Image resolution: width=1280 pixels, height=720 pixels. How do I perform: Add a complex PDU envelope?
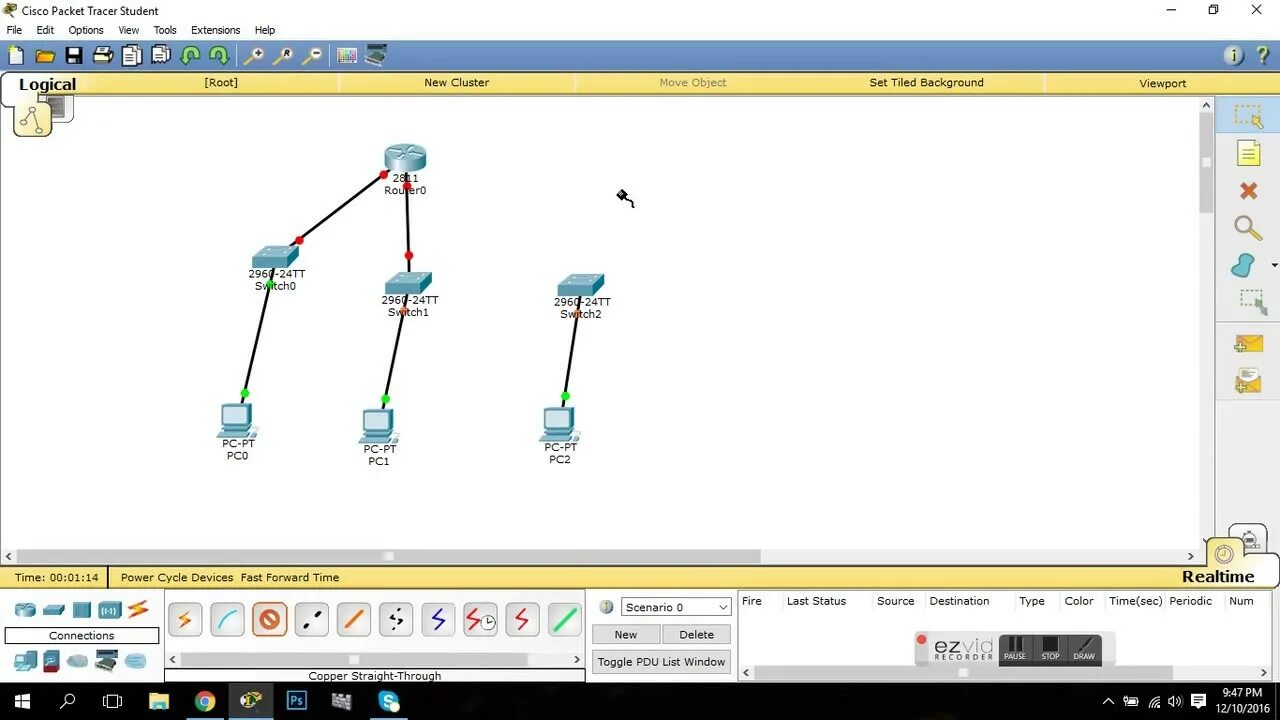pyautogui.click(x=1248, y=381)
